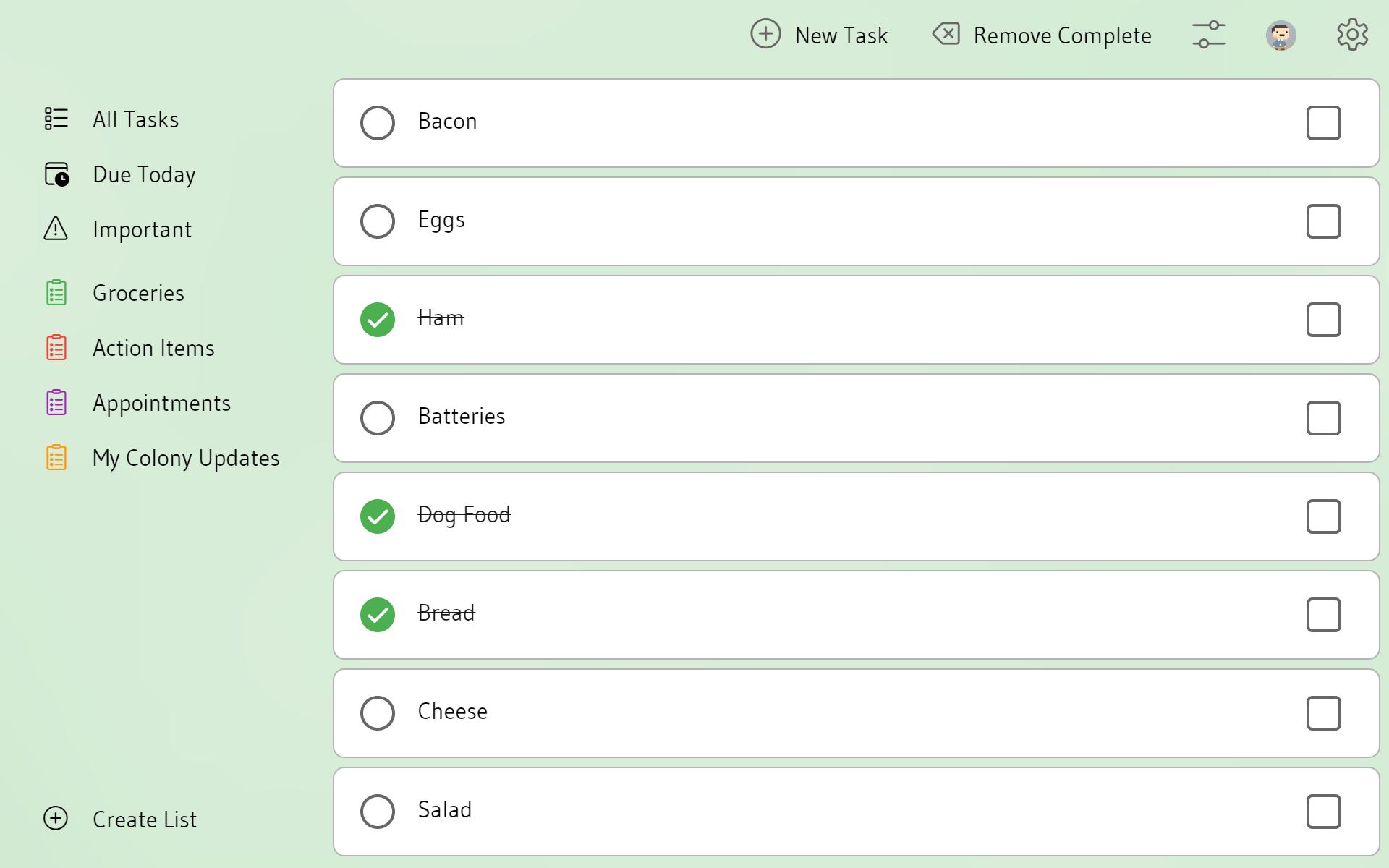Mark Bacon as complete
This screenshot has height=868, width=1389.
tap(378, 123)
